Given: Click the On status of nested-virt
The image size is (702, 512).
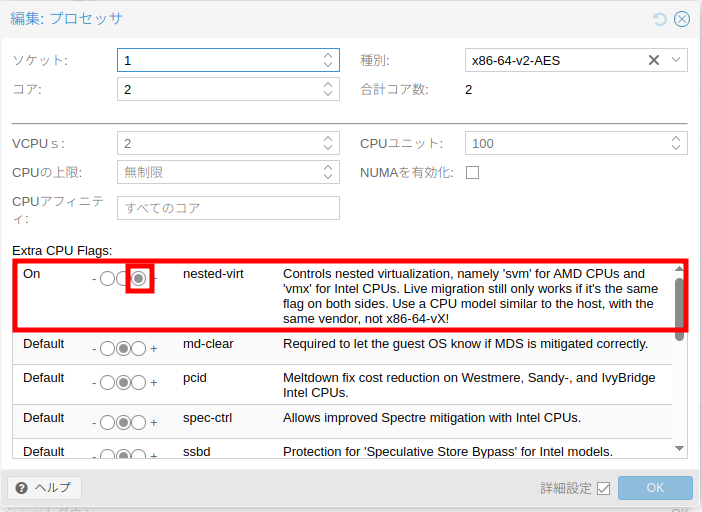Looking at the screenshot, I should [32, 273].
